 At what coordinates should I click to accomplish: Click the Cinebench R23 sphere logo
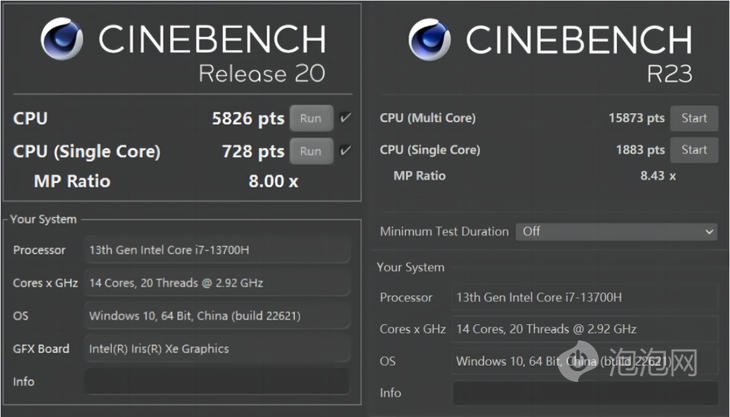429,40
